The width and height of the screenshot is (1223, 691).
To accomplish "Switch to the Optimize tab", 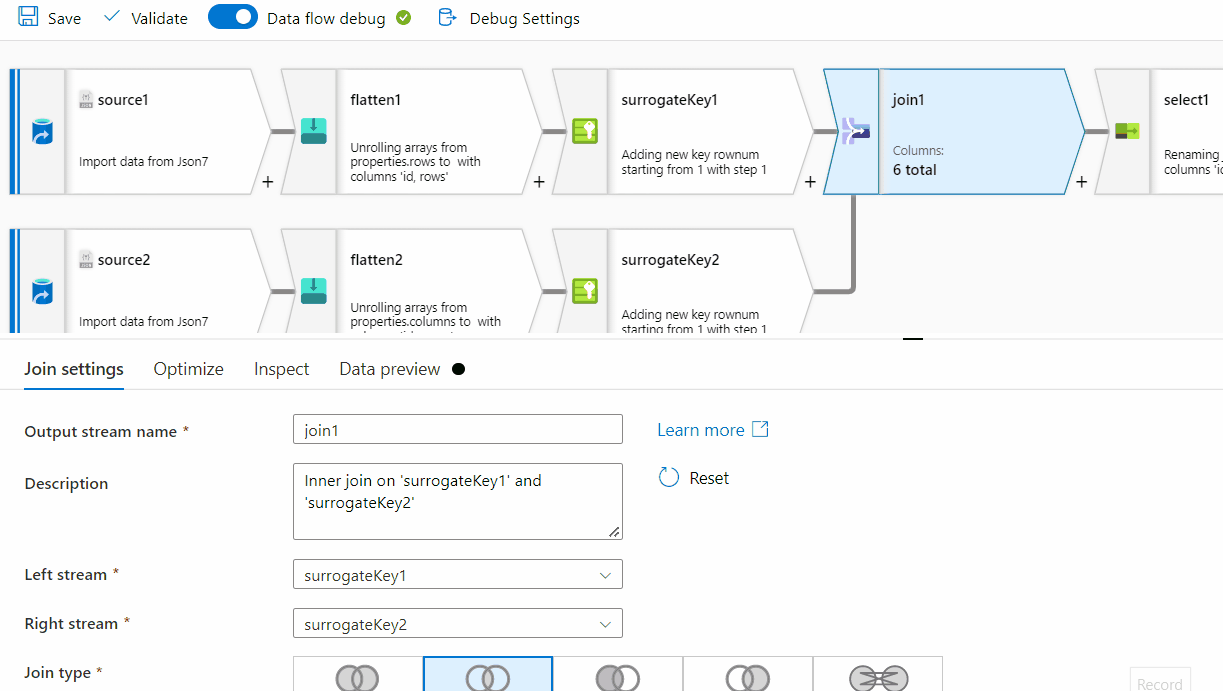I will [189, 369].
